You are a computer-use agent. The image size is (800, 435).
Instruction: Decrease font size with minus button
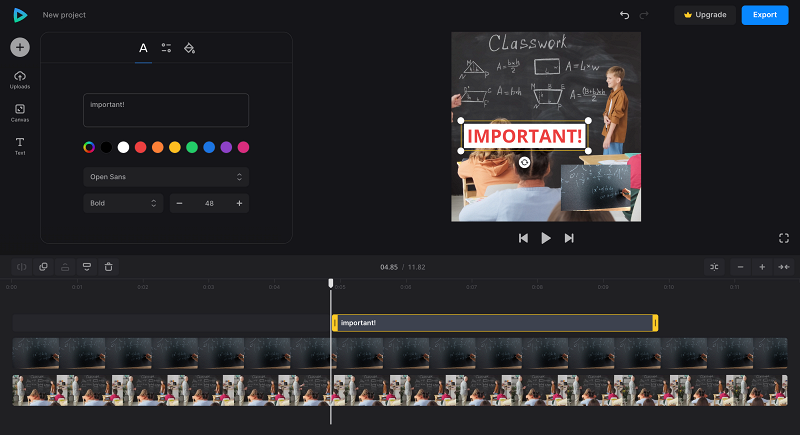[x=179, y=203]
